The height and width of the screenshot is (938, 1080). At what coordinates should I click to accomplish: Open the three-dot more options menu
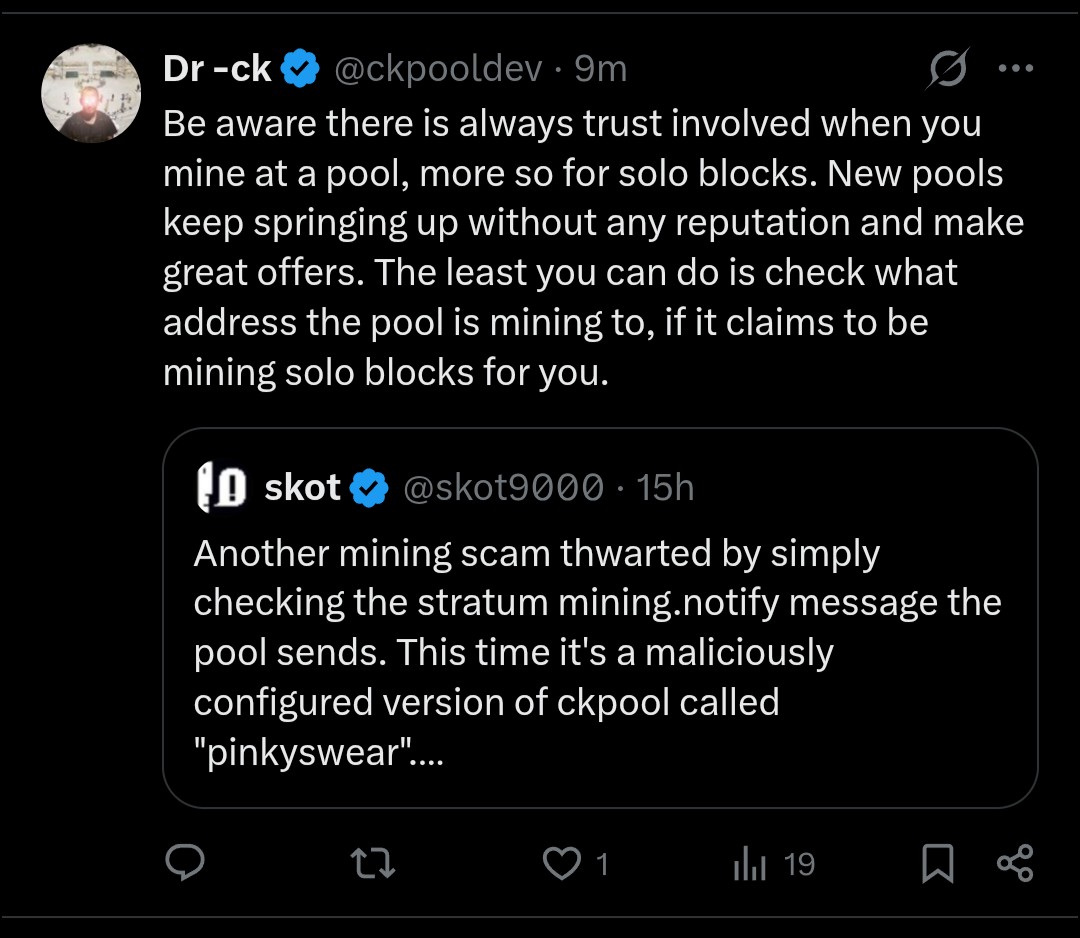[x=1016, y=69]
